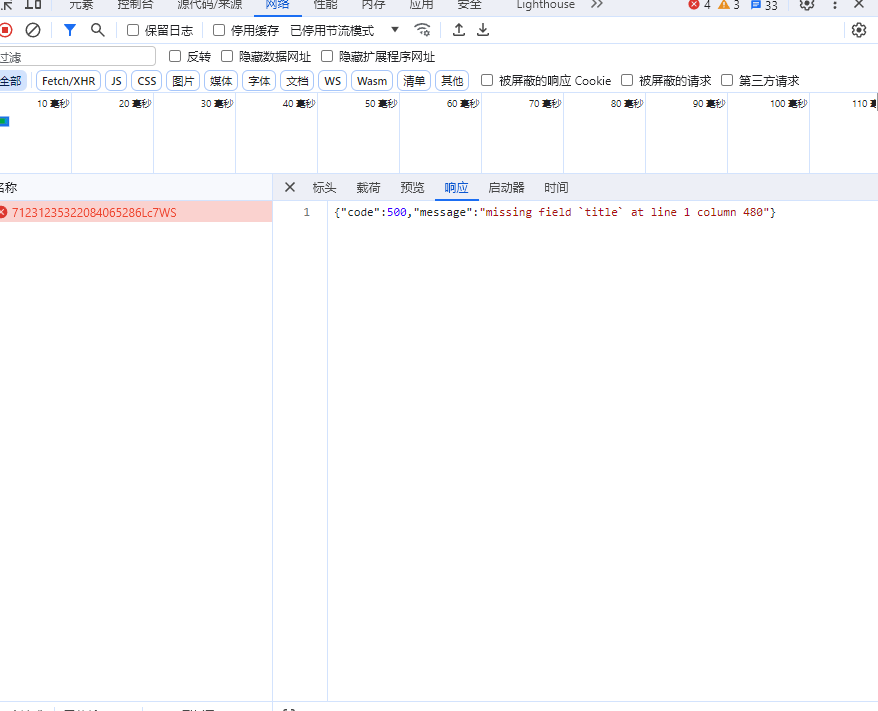Open the DevTools more options menu
This screenshot has height=711, width=878.
[836, 6]
